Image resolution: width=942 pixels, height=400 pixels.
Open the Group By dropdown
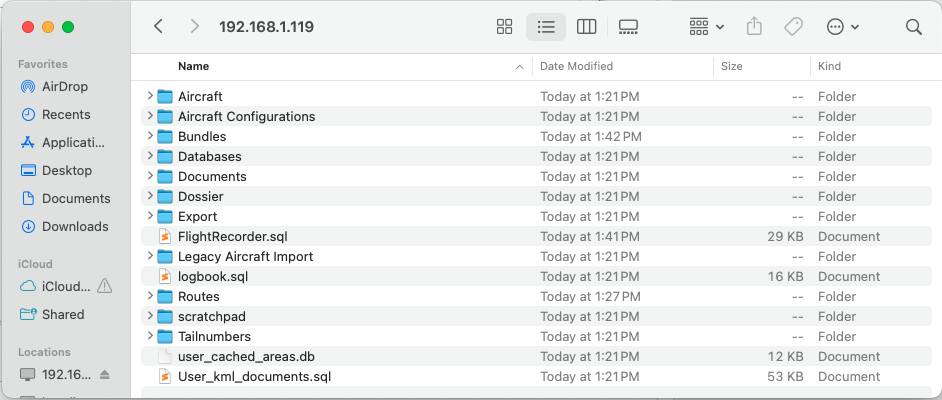coord(706,26)
